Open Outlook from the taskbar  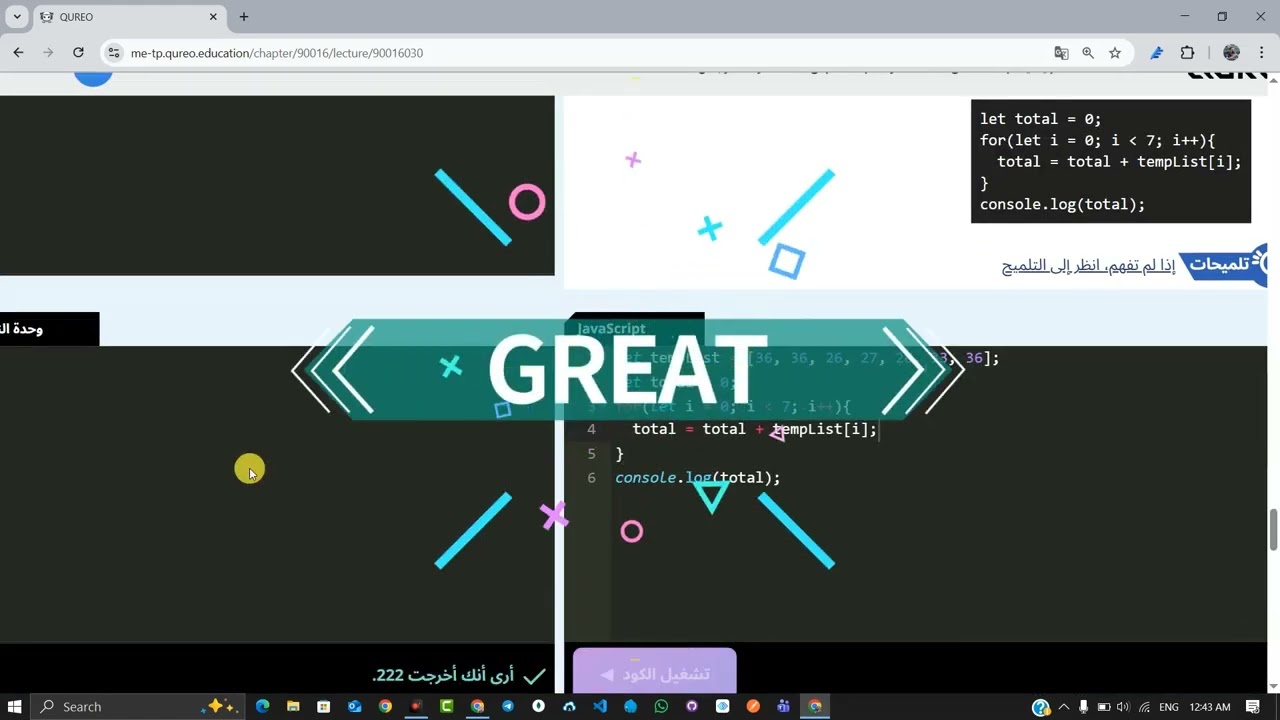[354, 706]
